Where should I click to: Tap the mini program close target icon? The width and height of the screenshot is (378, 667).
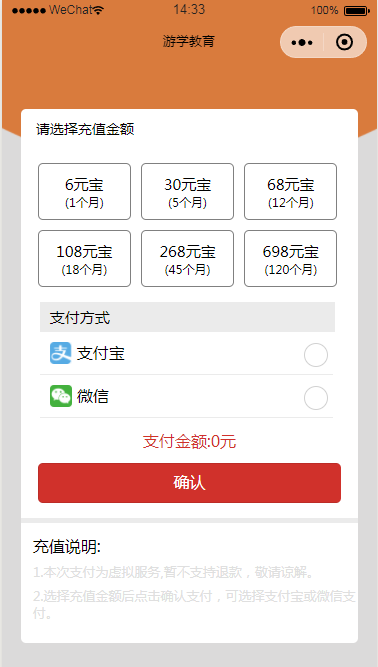pos(344,42)
